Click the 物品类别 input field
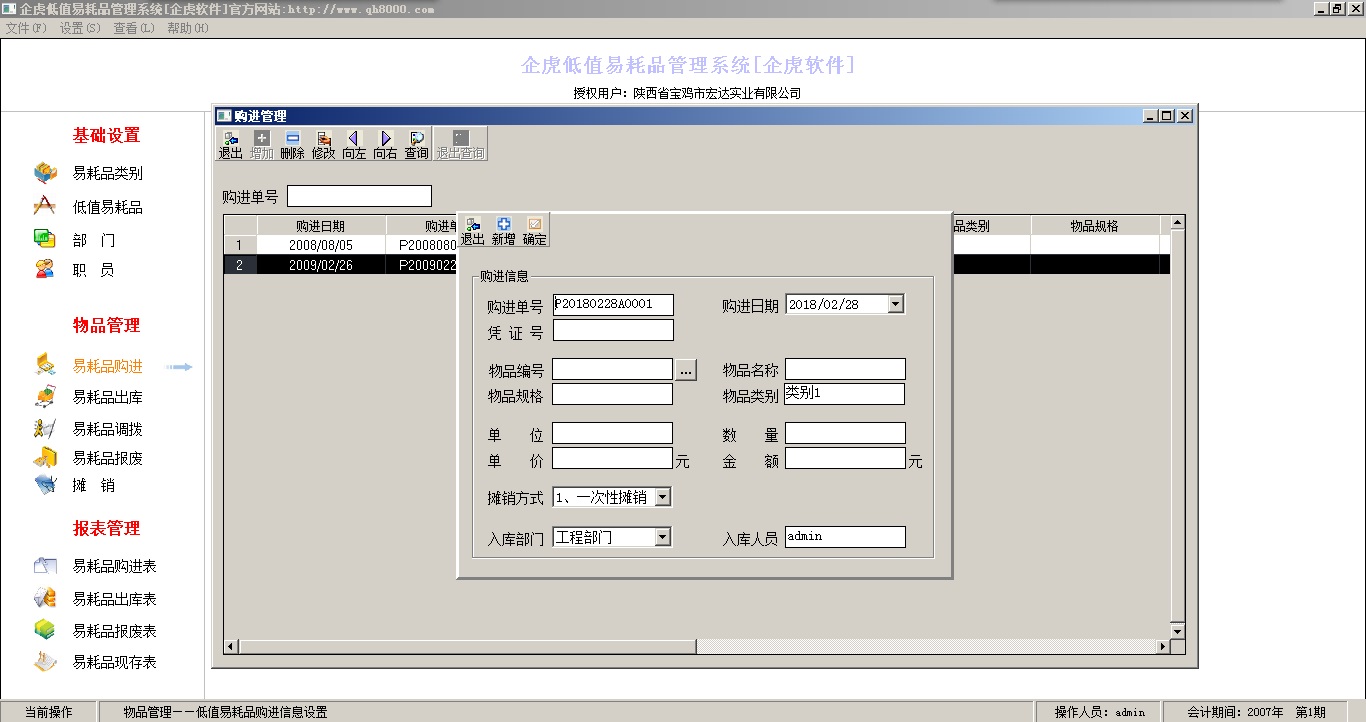This screenshot has height=722, width=1366. pyautogui.click(x=845, y=394)
